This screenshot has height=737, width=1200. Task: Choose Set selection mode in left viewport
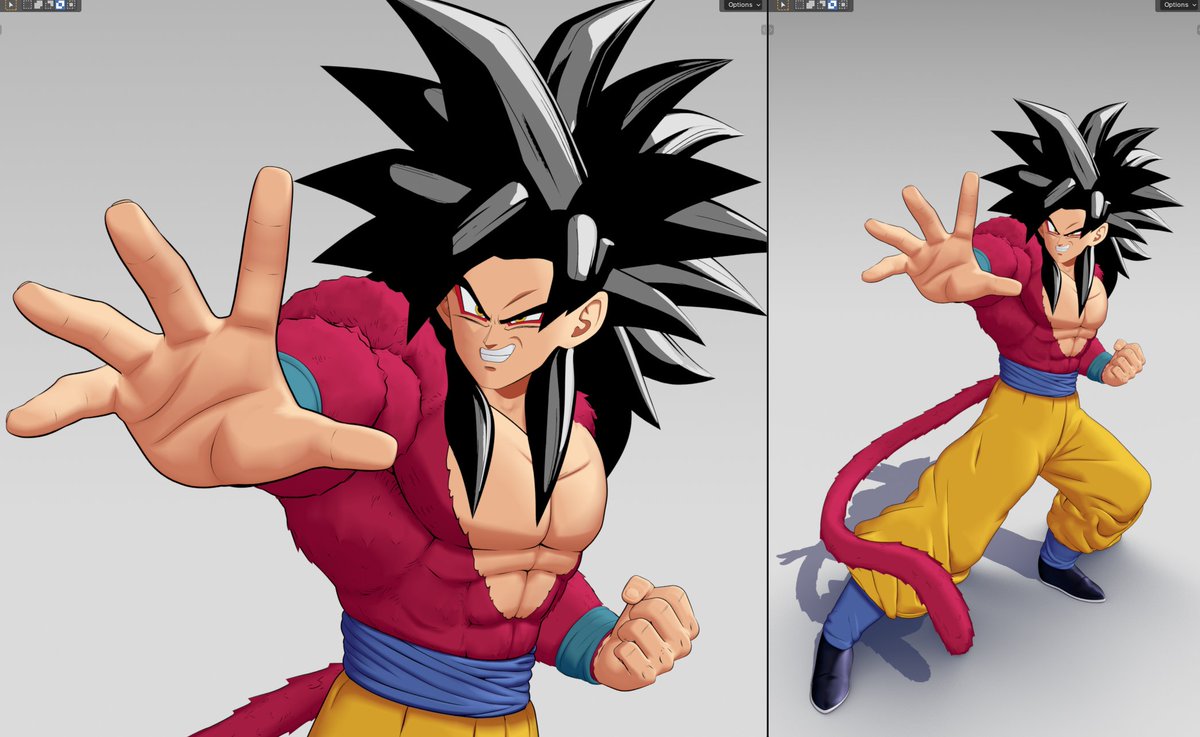27,5
